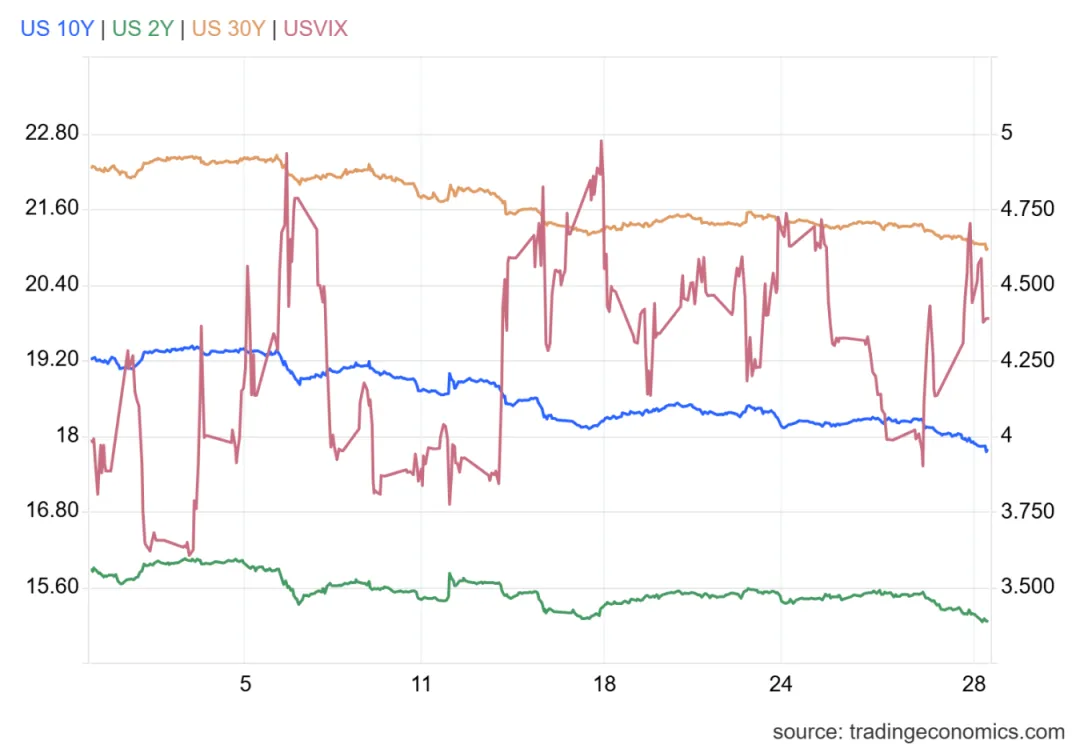Hide the US 30Y legend series
Screen dimensions: 1080x749
228,28
